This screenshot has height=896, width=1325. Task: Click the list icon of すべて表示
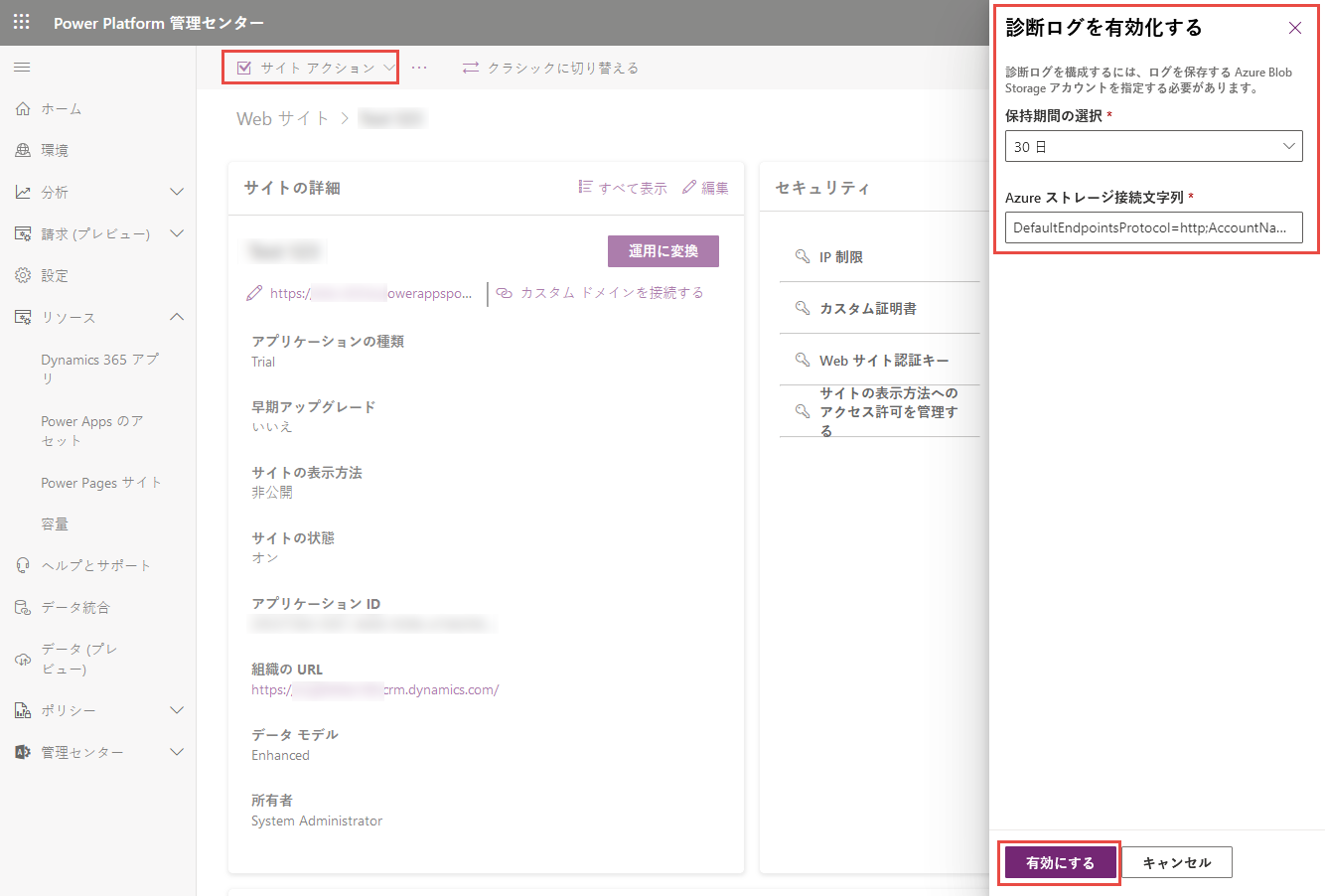pos(586,187)
